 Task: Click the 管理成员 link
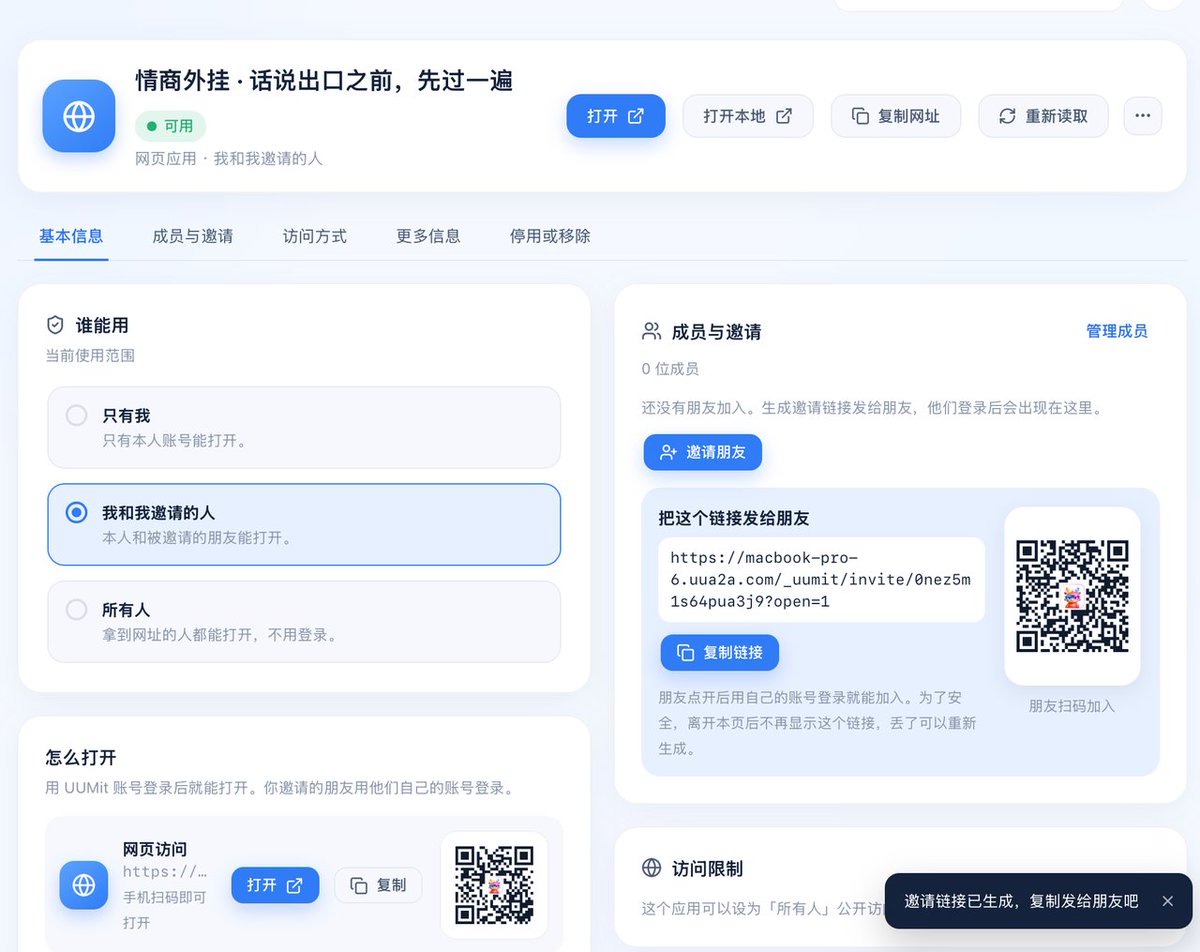click(x=1117, y=331)
